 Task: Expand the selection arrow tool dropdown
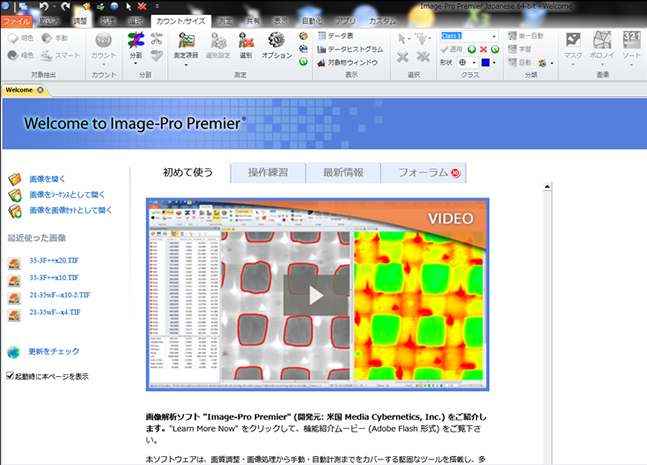click(x=409, y=39)
